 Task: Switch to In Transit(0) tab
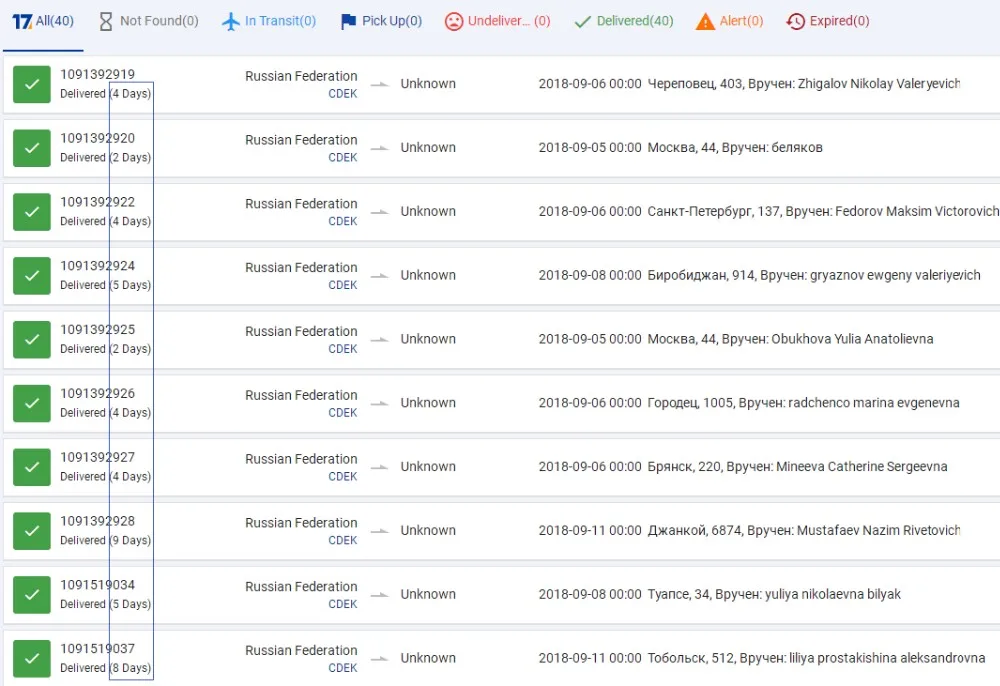(268, 22)
